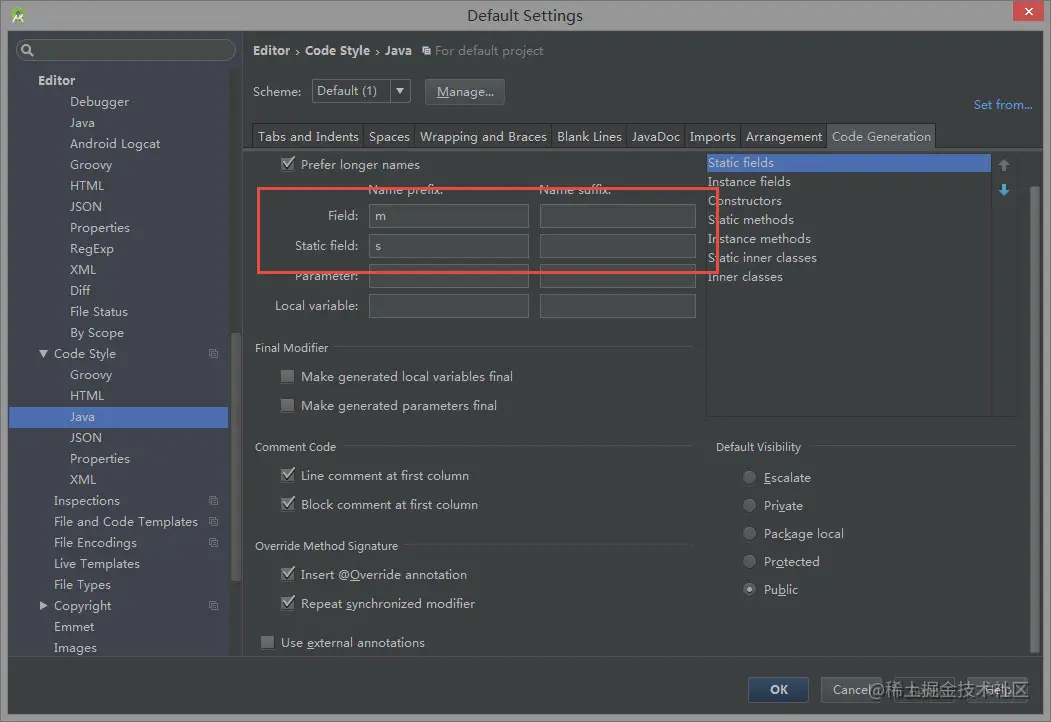
Task: Enable Use external annotations
Action: [267, 642]
